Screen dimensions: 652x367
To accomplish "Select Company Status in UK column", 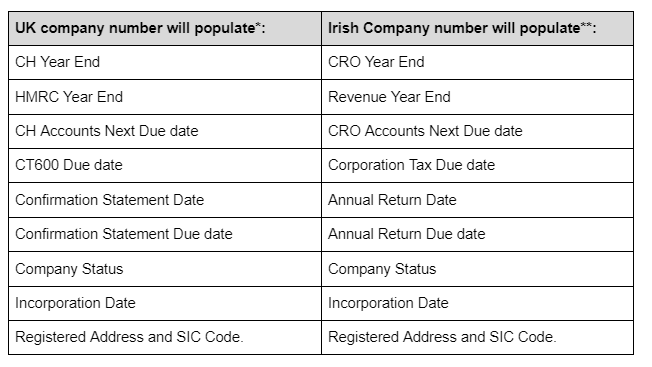I will coord(165,269).
